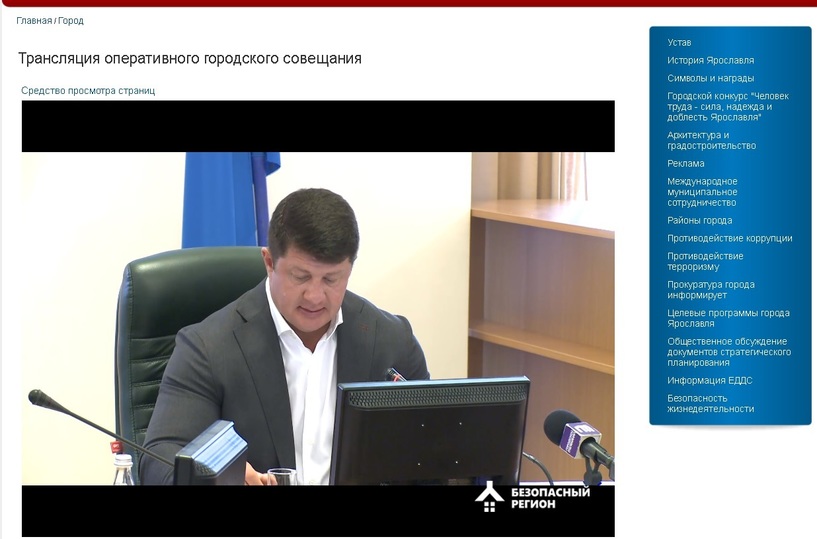The image size is (817, 539).
Task: Click the meeting broadcast video player
Action: click(x=318, y=318)
